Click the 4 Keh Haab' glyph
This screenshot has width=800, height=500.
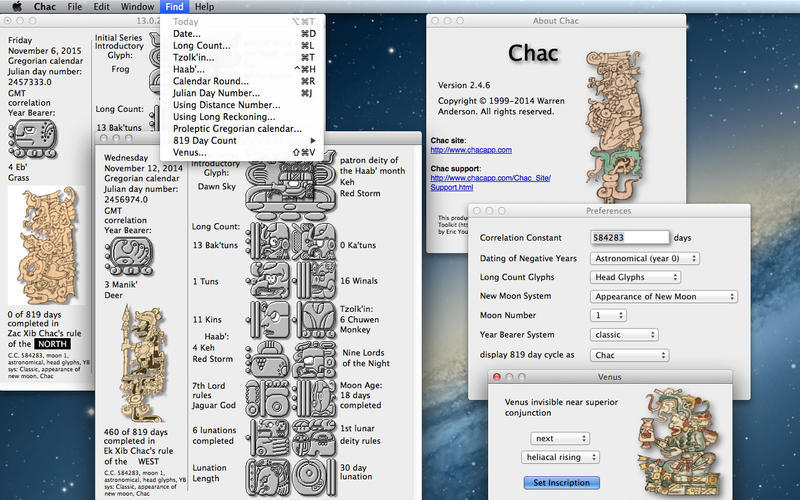coord(268,359)
